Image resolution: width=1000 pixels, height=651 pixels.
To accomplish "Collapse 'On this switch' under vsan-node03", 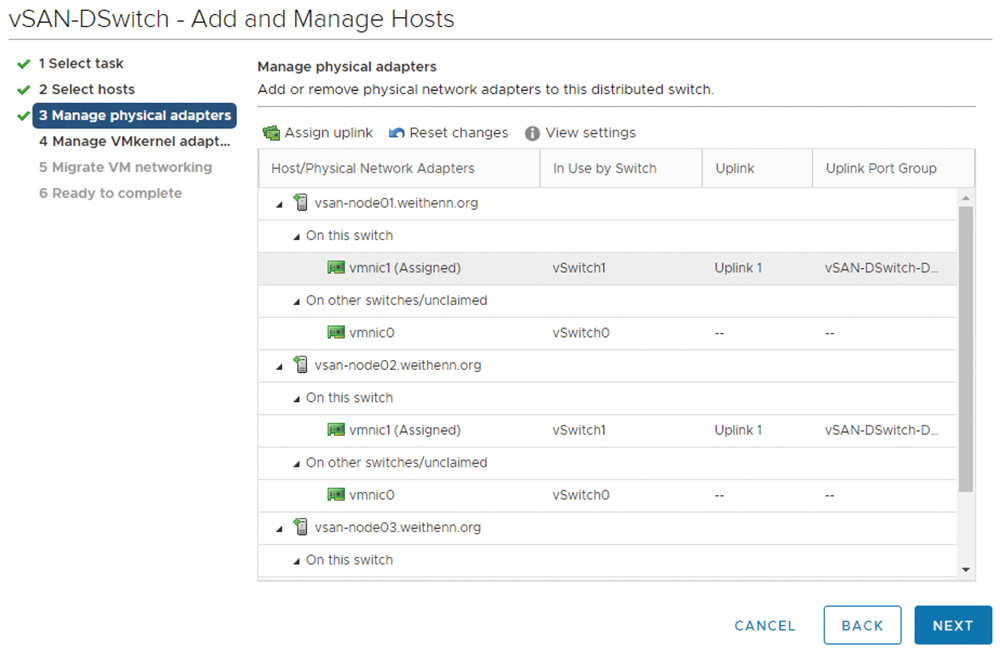I will pyautogui.click(x=296, y=561).
